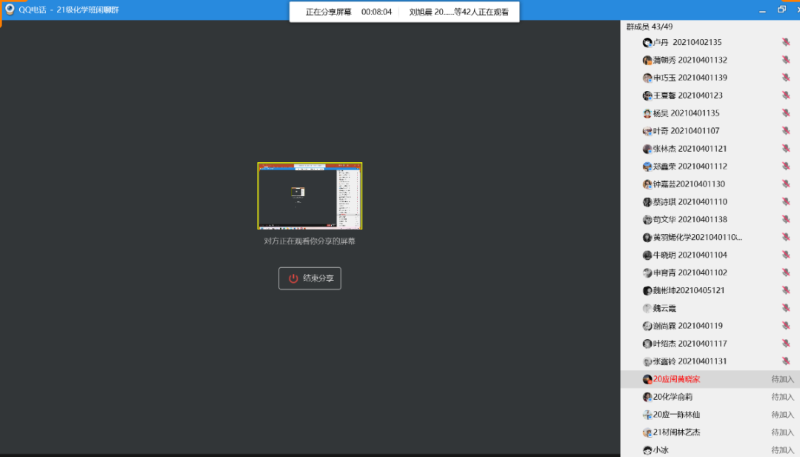Click the 00:08:04 sharing timer
Viewport: 800px width, 457px height.
tap(377, 12)
